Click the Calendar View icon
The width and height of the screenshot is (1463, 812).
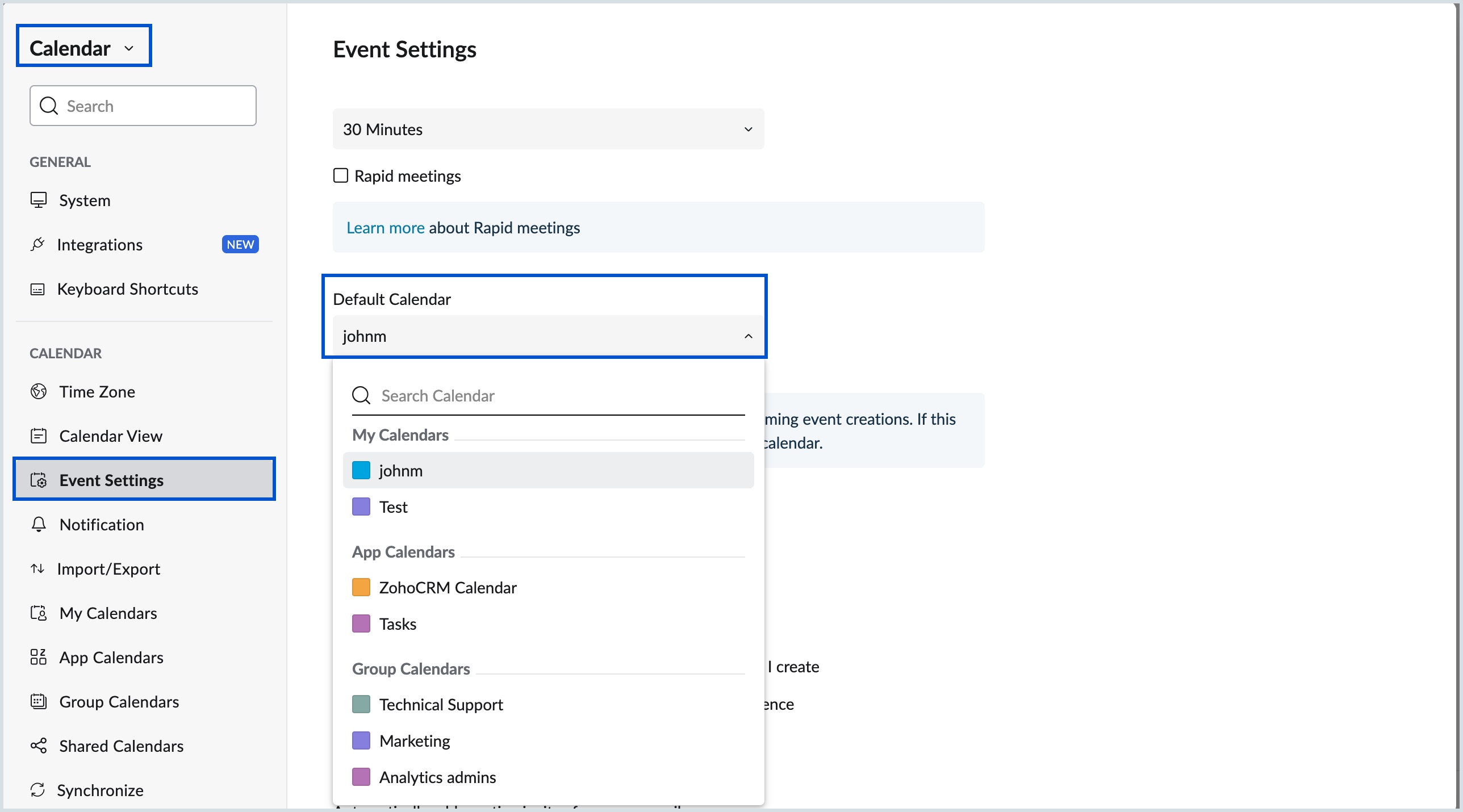[38, 436]
